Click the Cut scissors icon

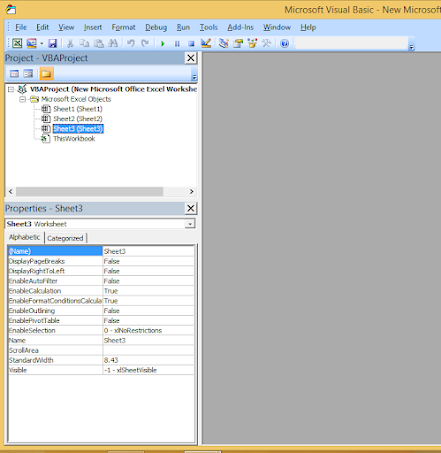click(70, 43)
